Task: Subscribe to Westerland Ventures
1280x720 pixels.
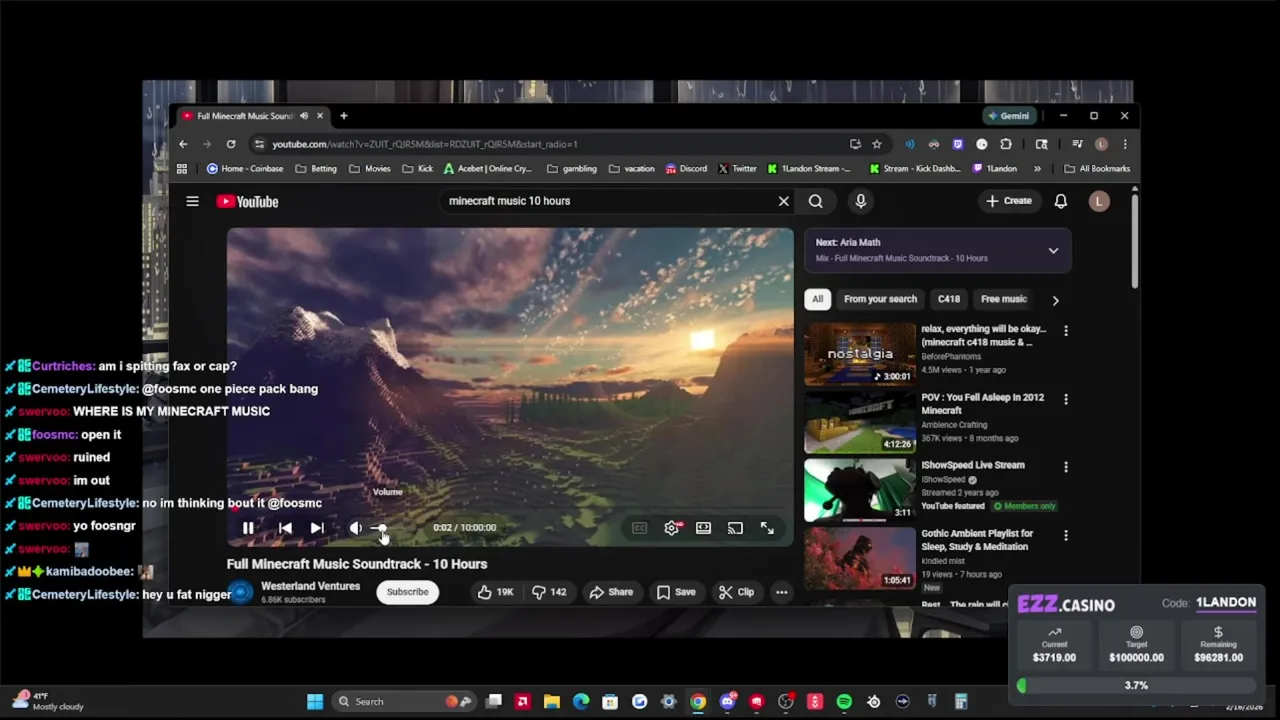Action: 407,592
